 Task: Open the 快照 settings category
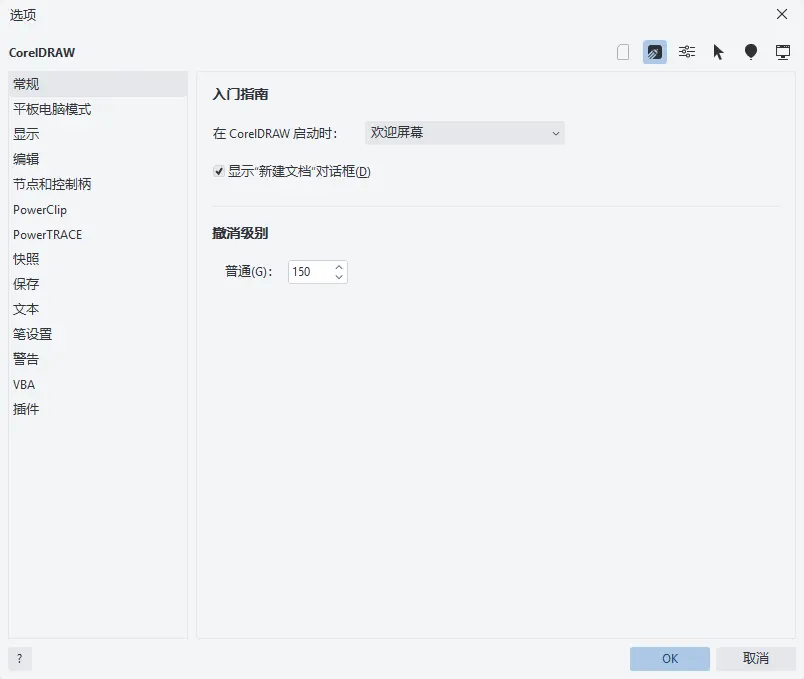[98, 259]
